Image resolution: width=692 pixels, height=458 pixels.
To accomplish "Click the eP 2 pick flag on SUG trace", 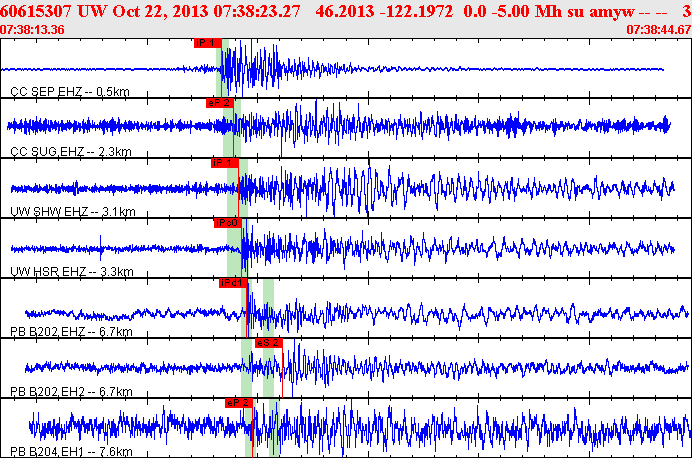I will [x=219, y=103].
